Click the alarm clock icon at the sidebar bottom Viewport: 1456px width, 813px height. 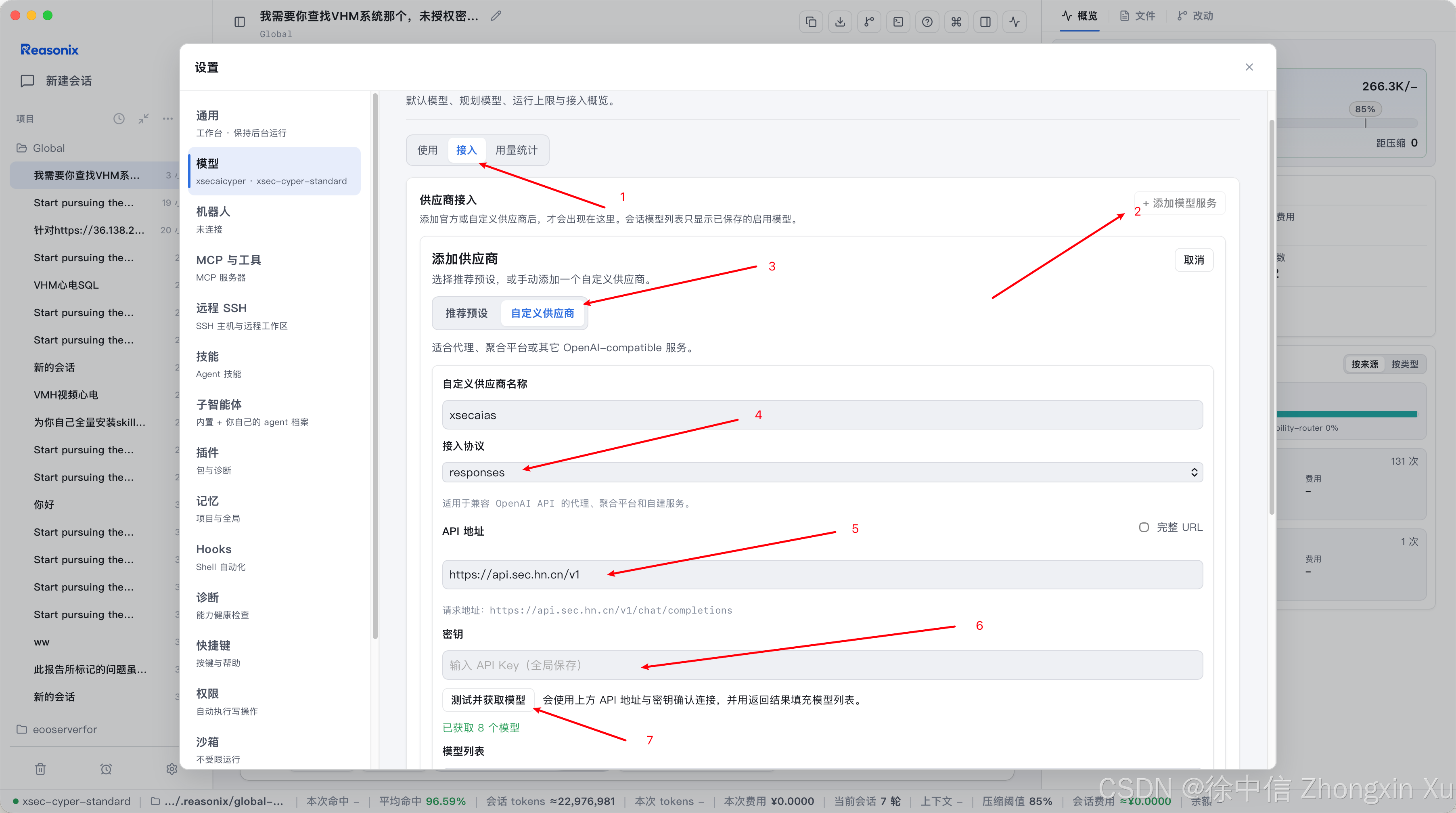pyautogui.click(x=106, y=769)
